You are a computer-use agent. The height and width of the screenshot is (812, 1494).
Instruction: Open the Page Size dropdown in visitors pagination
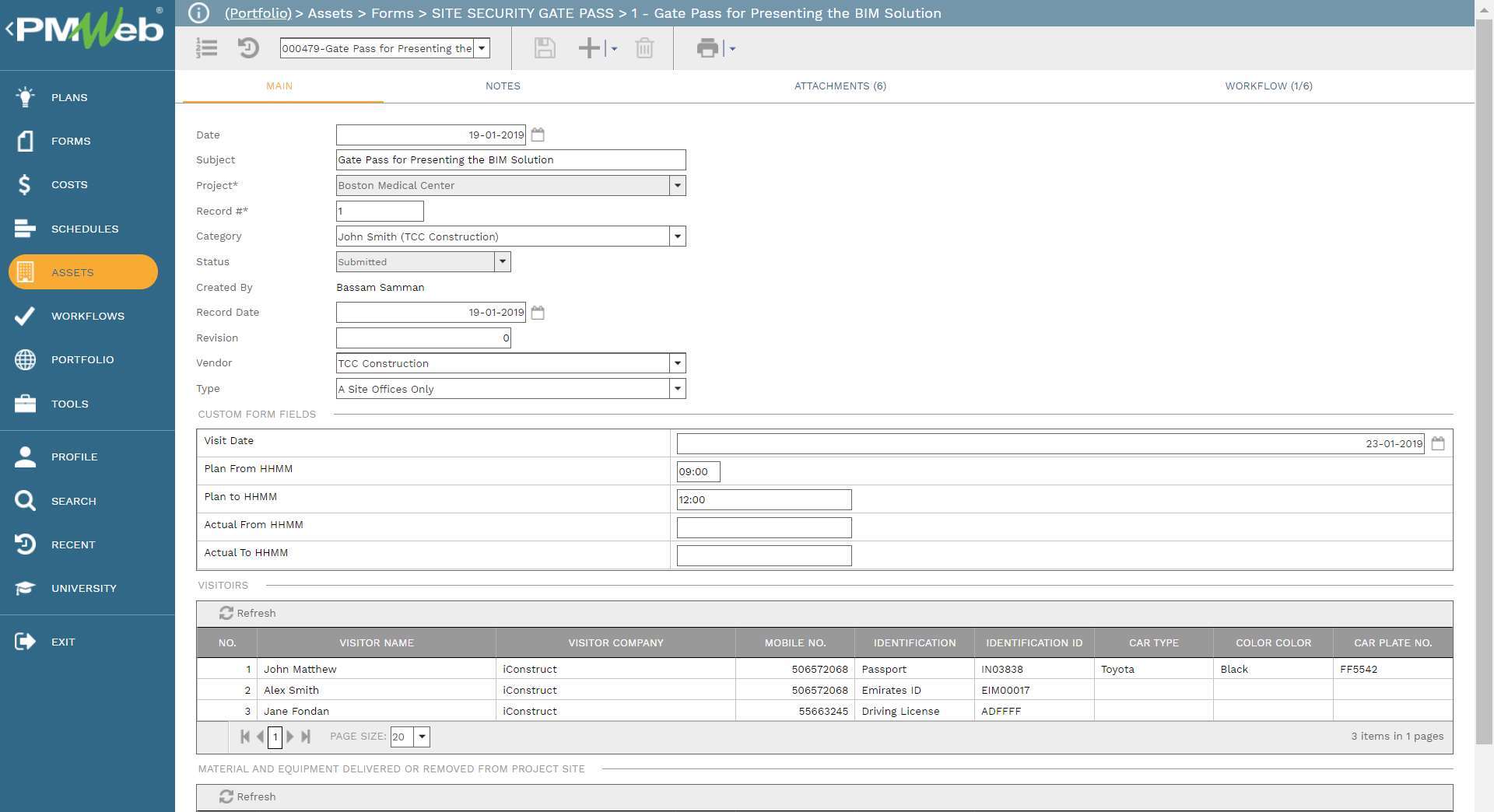coord(421,737)
